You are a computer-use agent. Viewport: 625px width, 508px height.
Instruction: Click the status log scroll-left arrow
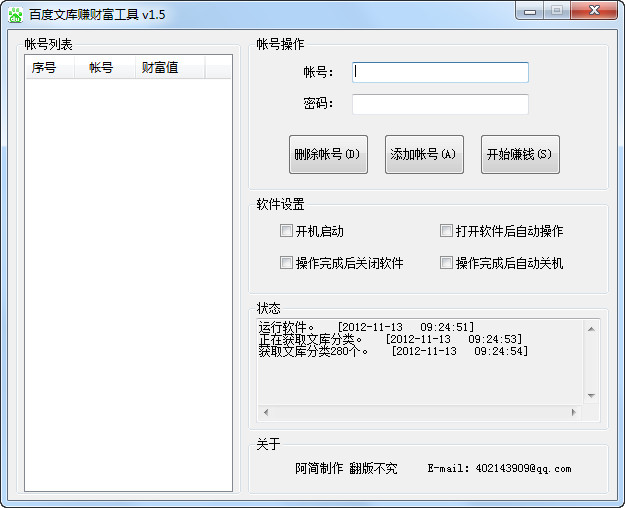(266, 412)
